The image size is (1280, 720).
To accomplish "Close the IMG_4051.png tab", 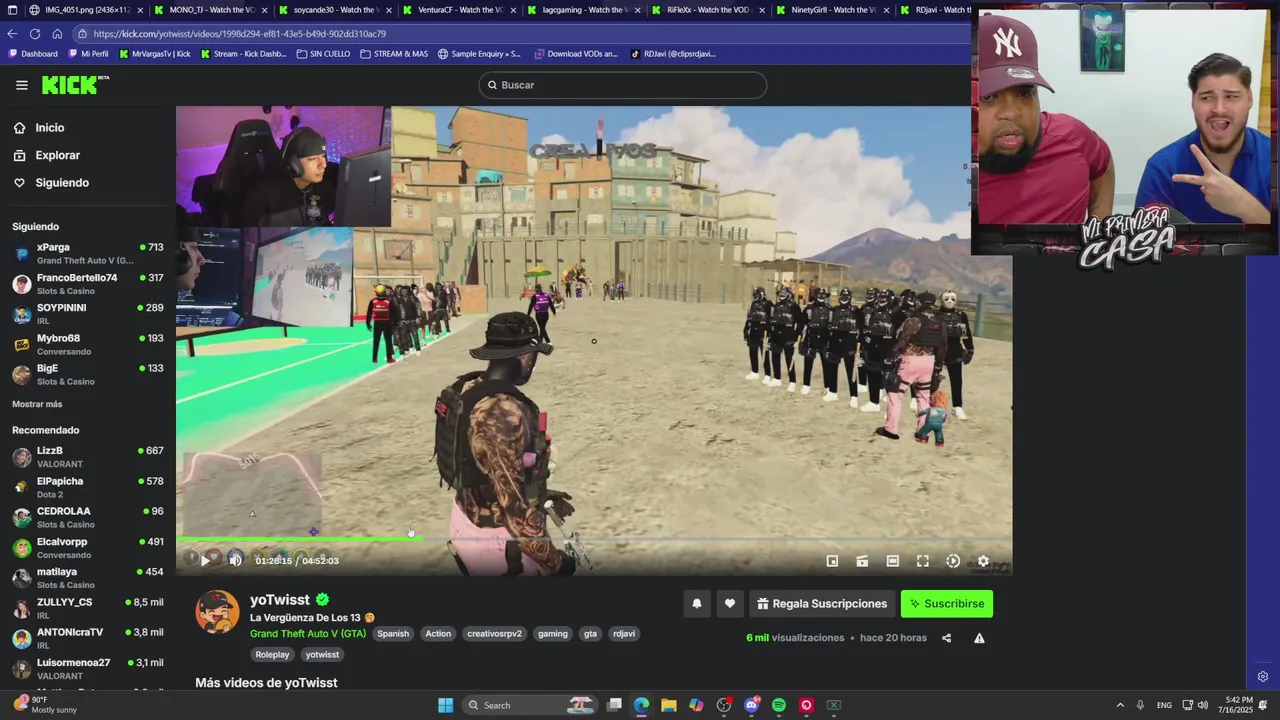I will click(x=140, y=10).
